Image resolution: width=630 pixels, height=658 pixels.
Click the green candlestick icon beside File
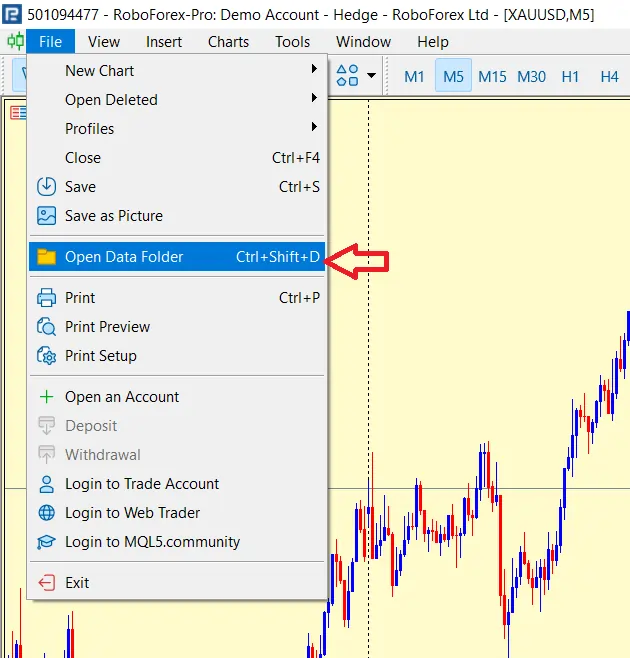[16, 42]
